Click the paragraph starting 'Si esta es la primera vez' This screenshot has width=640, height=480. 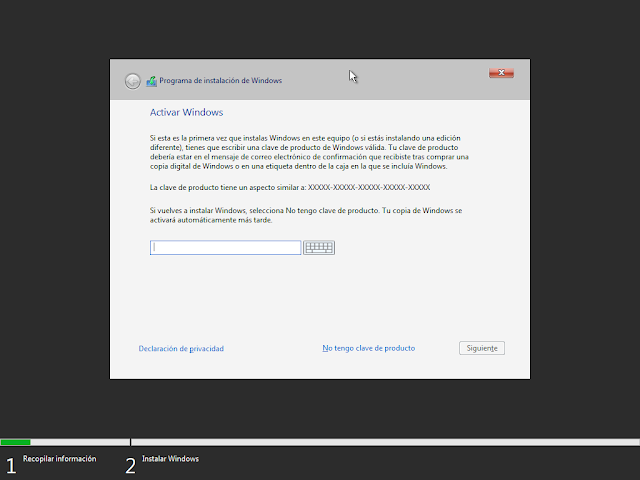pos(309,152)
